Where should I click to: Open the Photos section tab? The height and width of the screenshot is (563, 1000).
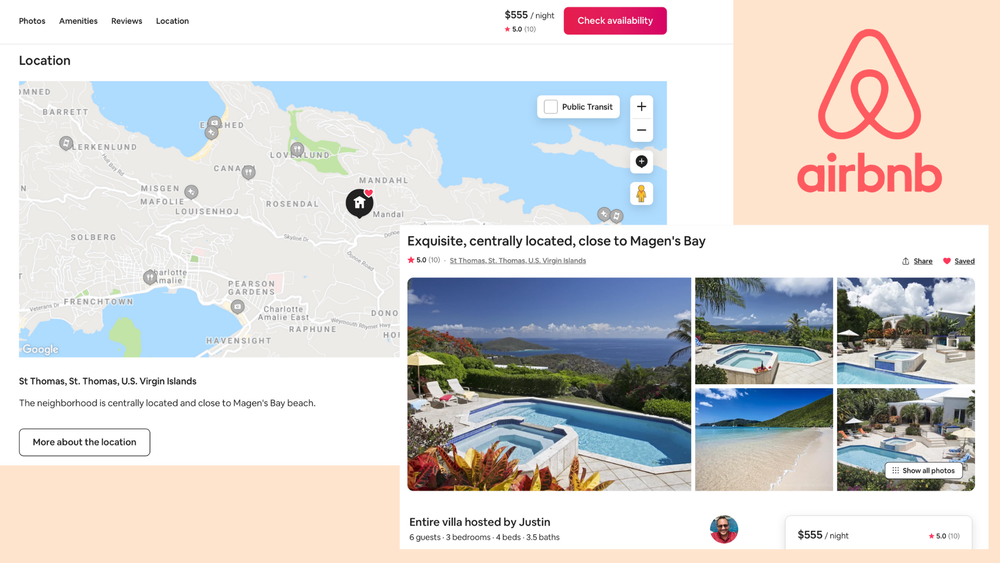coord(32,21)
